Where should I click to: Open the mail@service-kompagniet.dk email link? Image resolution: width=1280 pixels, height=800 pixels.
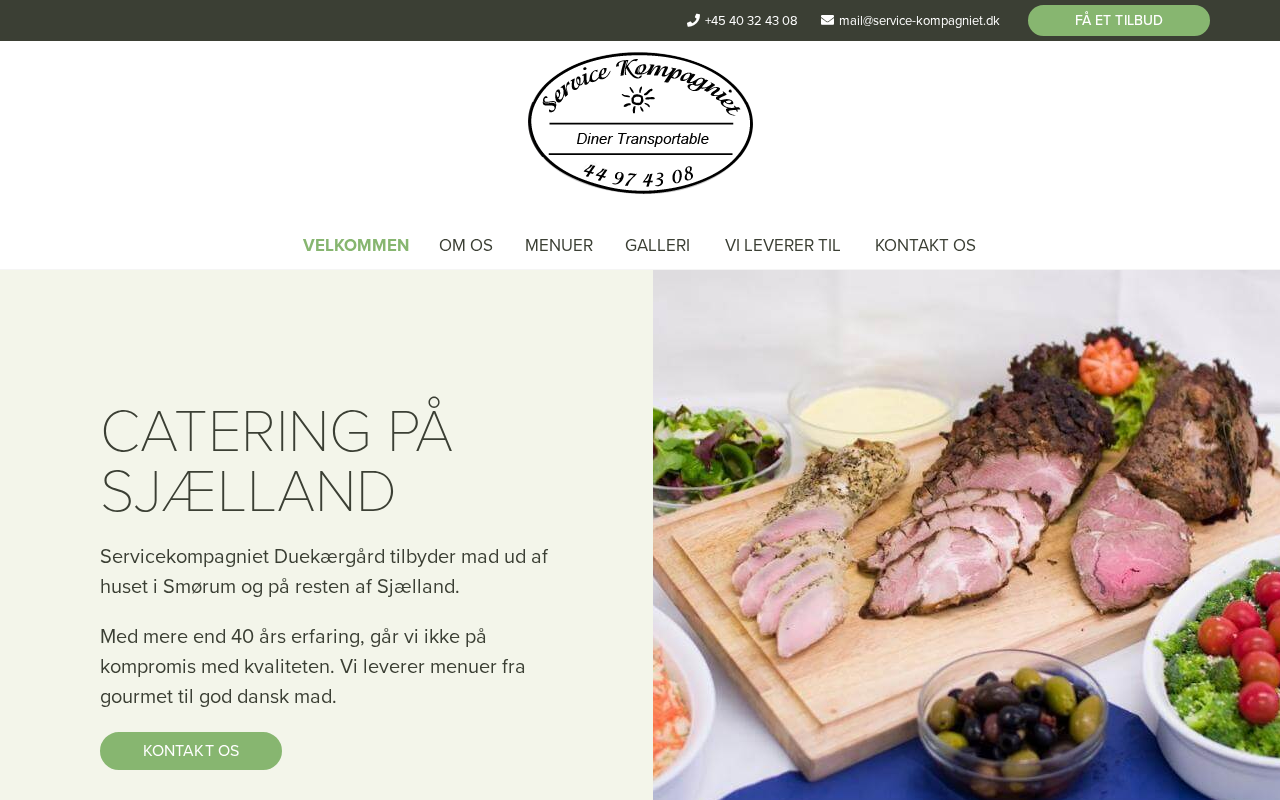[919, 21]
